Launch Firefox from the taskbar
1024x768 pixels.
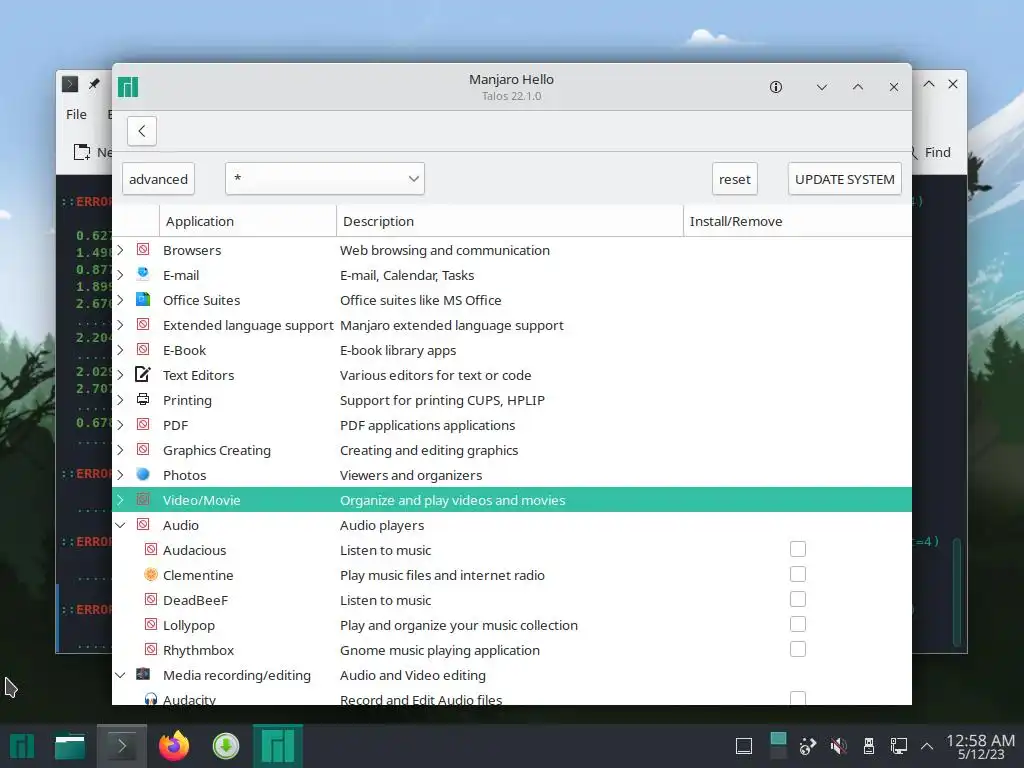pyautogui.click(x=174, y=746)
